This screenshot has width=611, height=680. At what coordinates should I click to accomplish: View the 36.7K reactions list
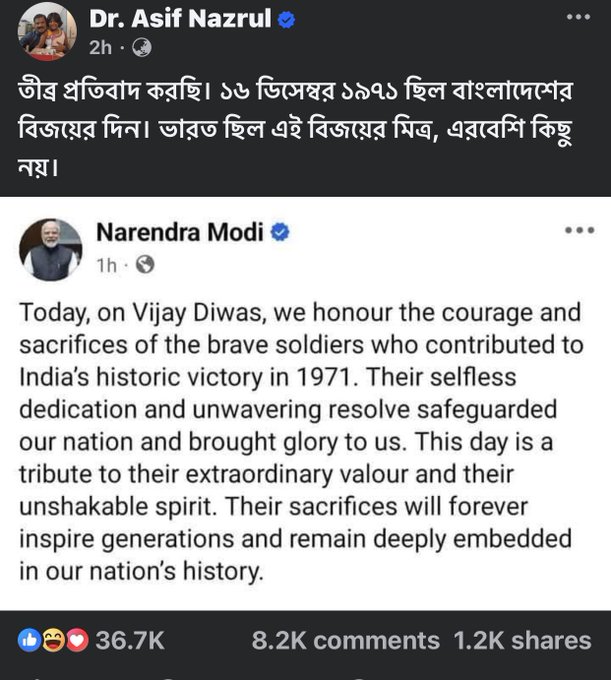tap(129, 641)
